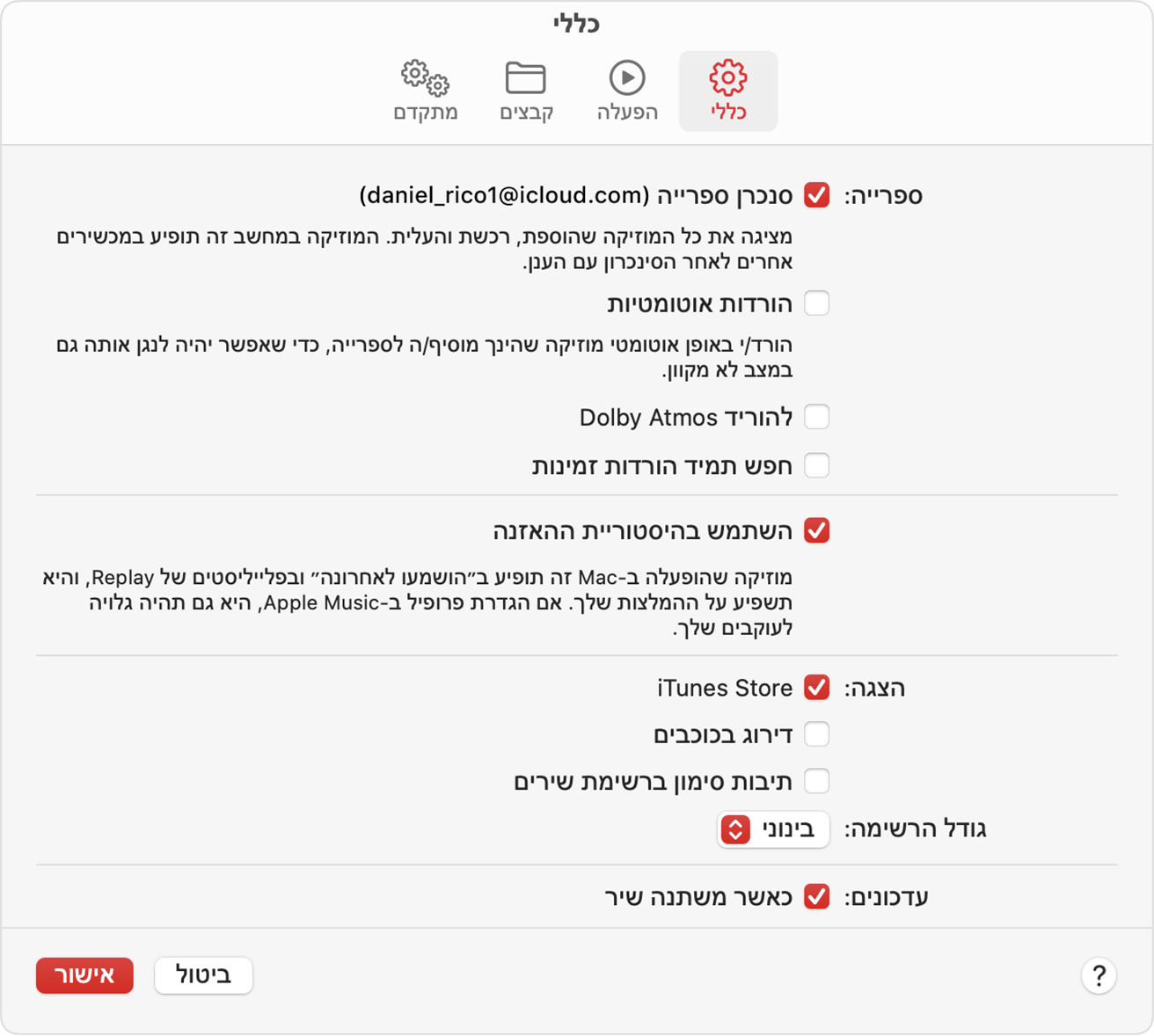Select בינוני in the list size control
The image size is (1154, 1036).
774,829
